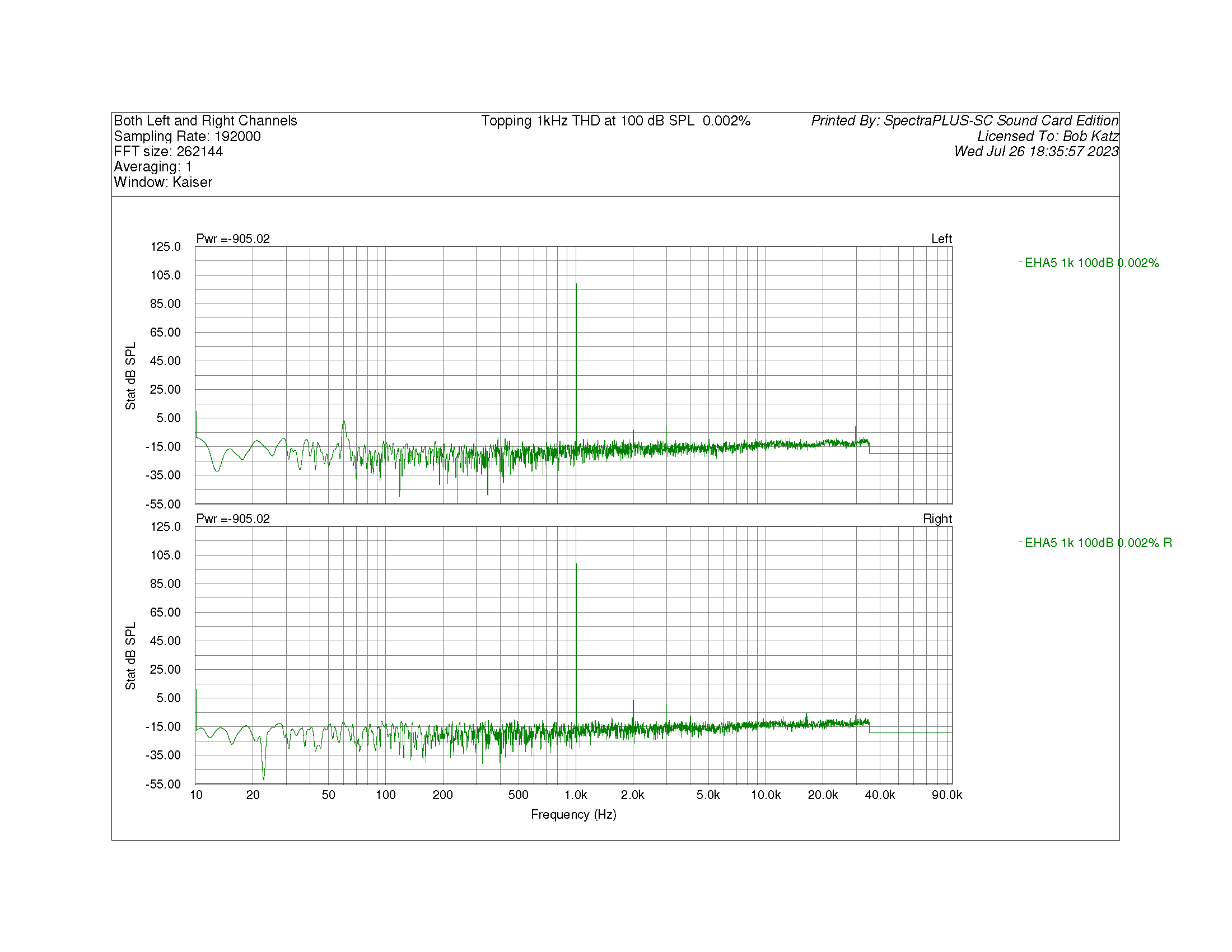
Task: Click the Left channel label
Action: tap(941, 239)
